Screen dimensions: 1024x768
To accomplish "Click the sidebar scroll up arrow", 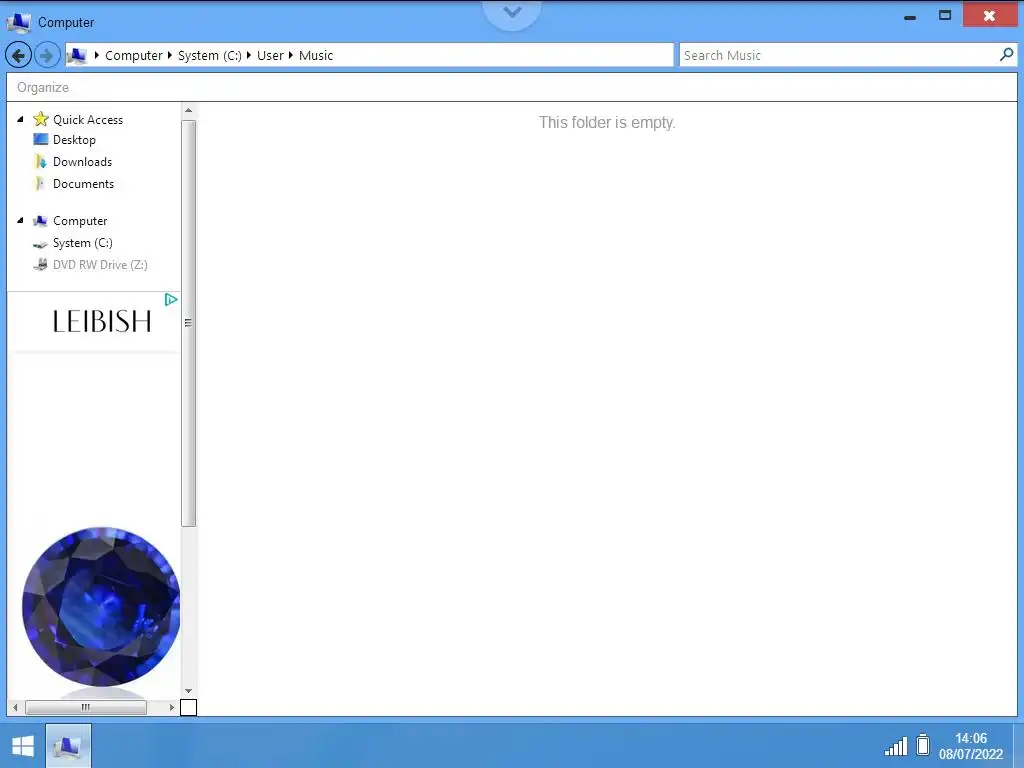I will 188,110.
